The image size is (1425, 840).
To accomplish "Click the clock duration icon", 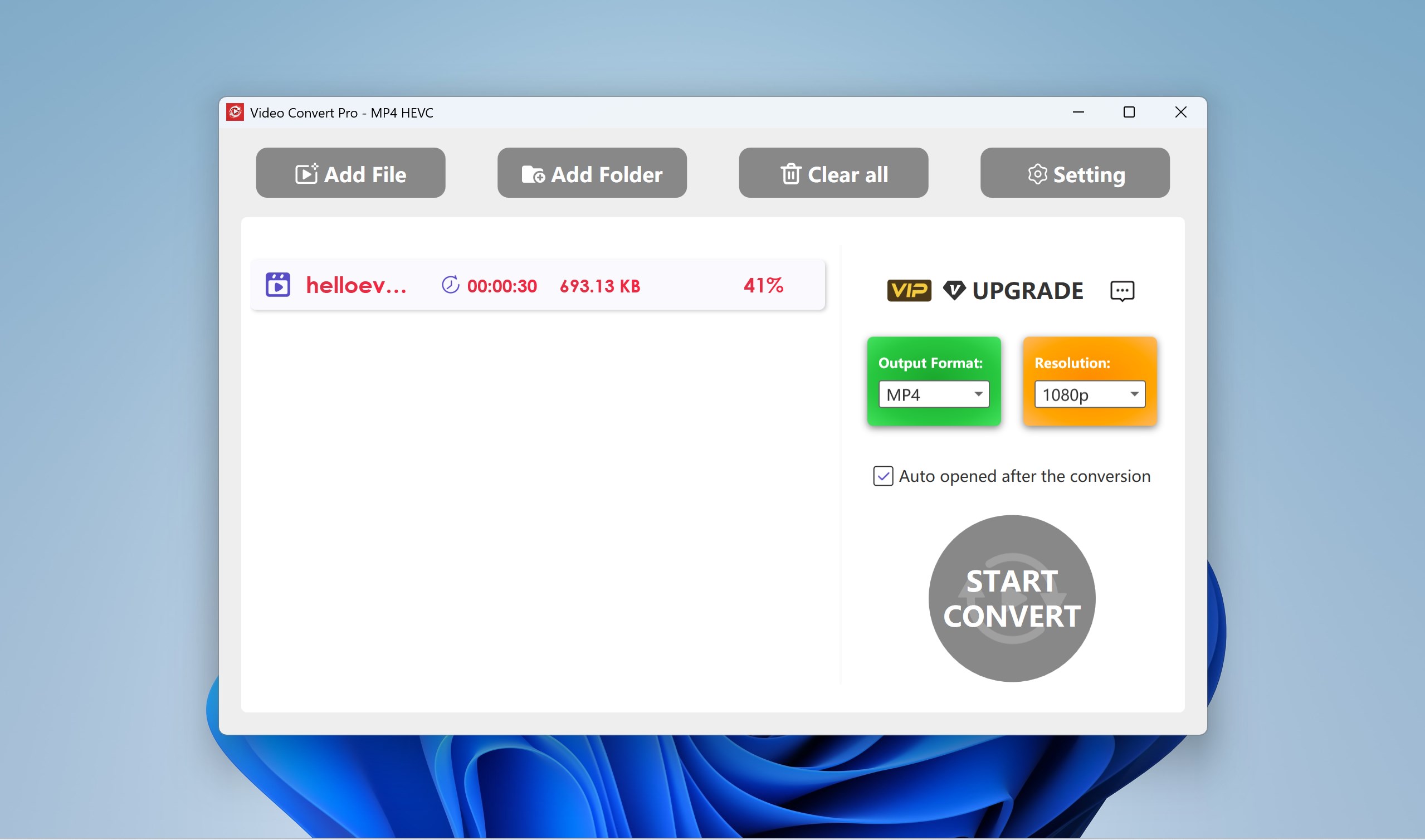I will [451, 285].
